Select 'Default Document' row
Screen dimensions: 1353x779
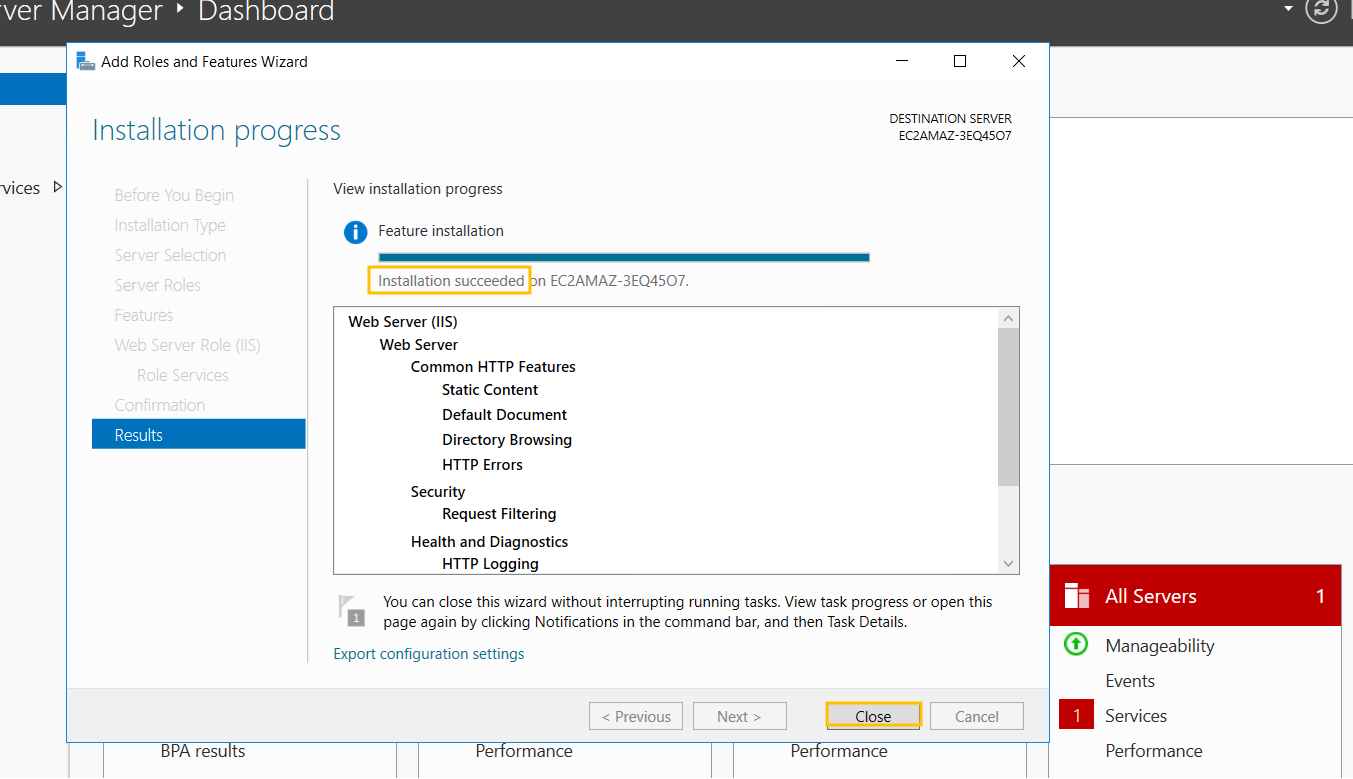point(504,415)
